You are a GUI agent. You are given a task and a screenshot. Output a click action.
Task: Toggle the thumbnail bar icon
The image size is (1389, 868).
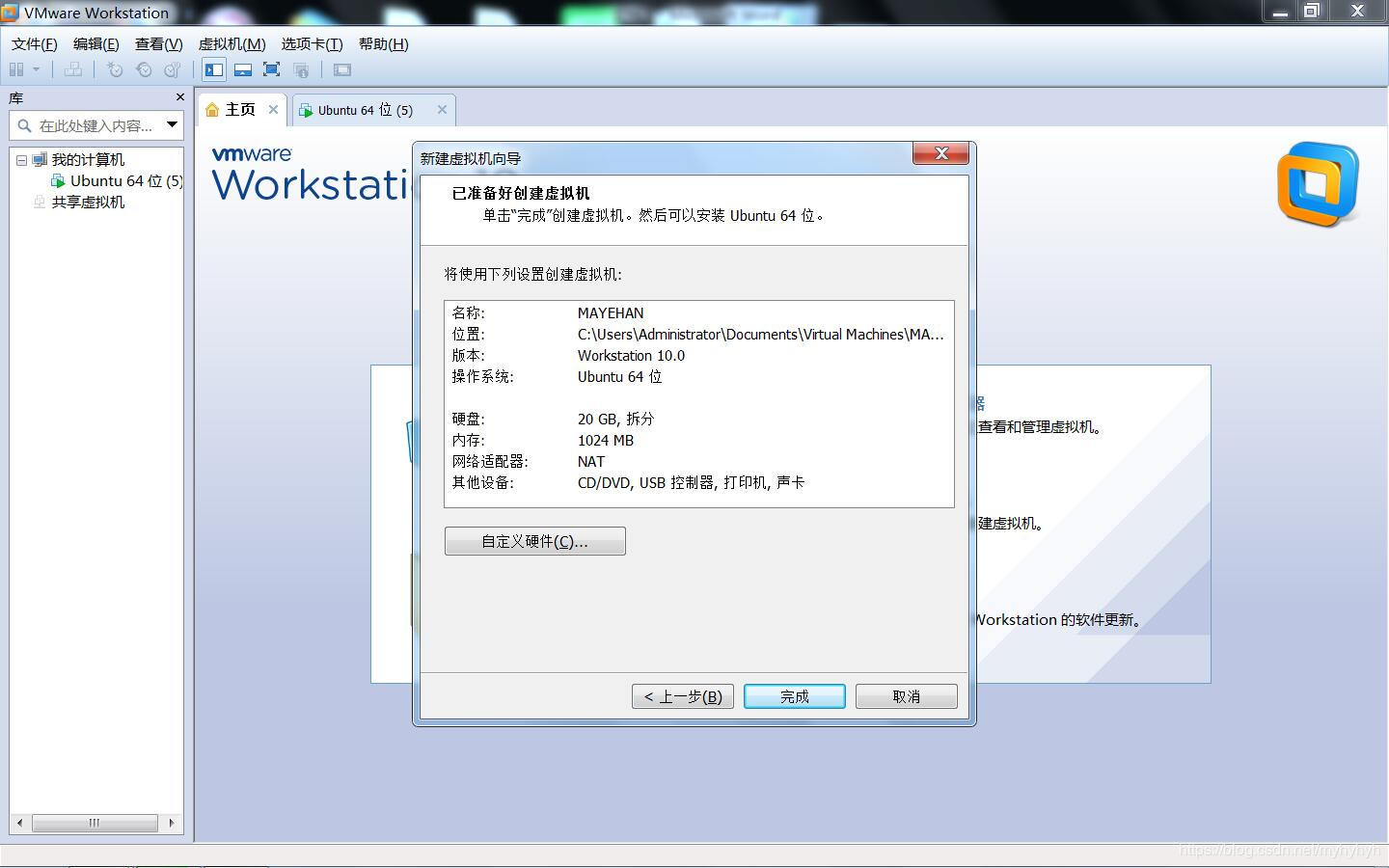[x=242, y=68]
